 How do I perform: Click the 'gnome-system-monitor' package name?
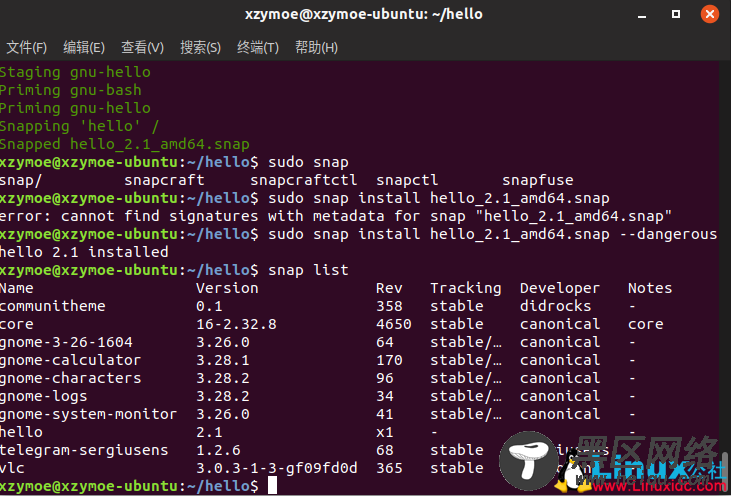click(x=89, y=414)
